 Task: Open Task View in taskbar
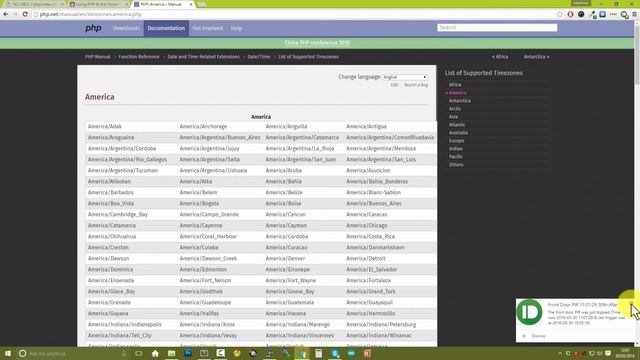(x=139, y=353)
